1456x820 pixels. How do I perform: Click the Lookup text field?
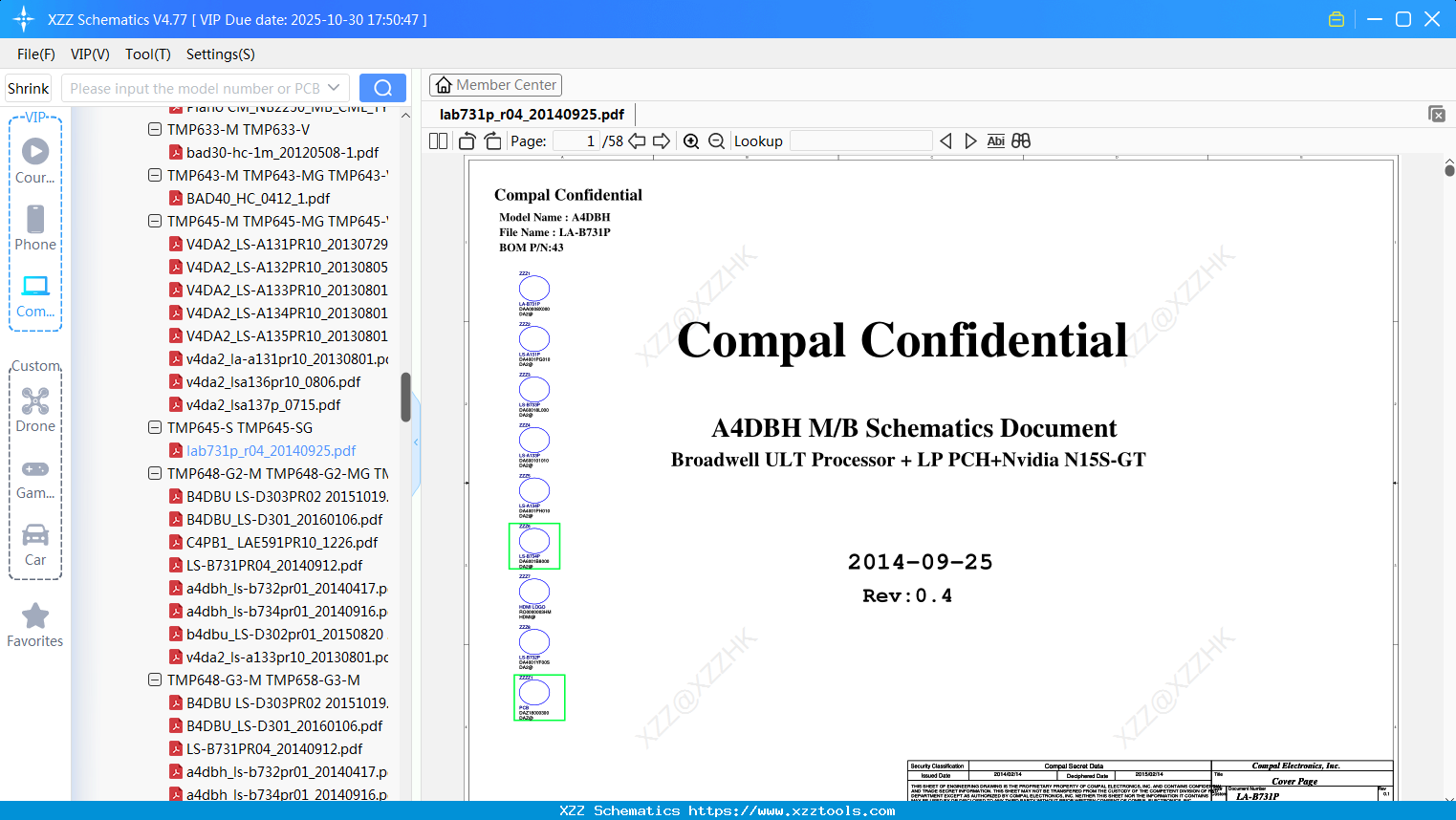coord(860,141)
